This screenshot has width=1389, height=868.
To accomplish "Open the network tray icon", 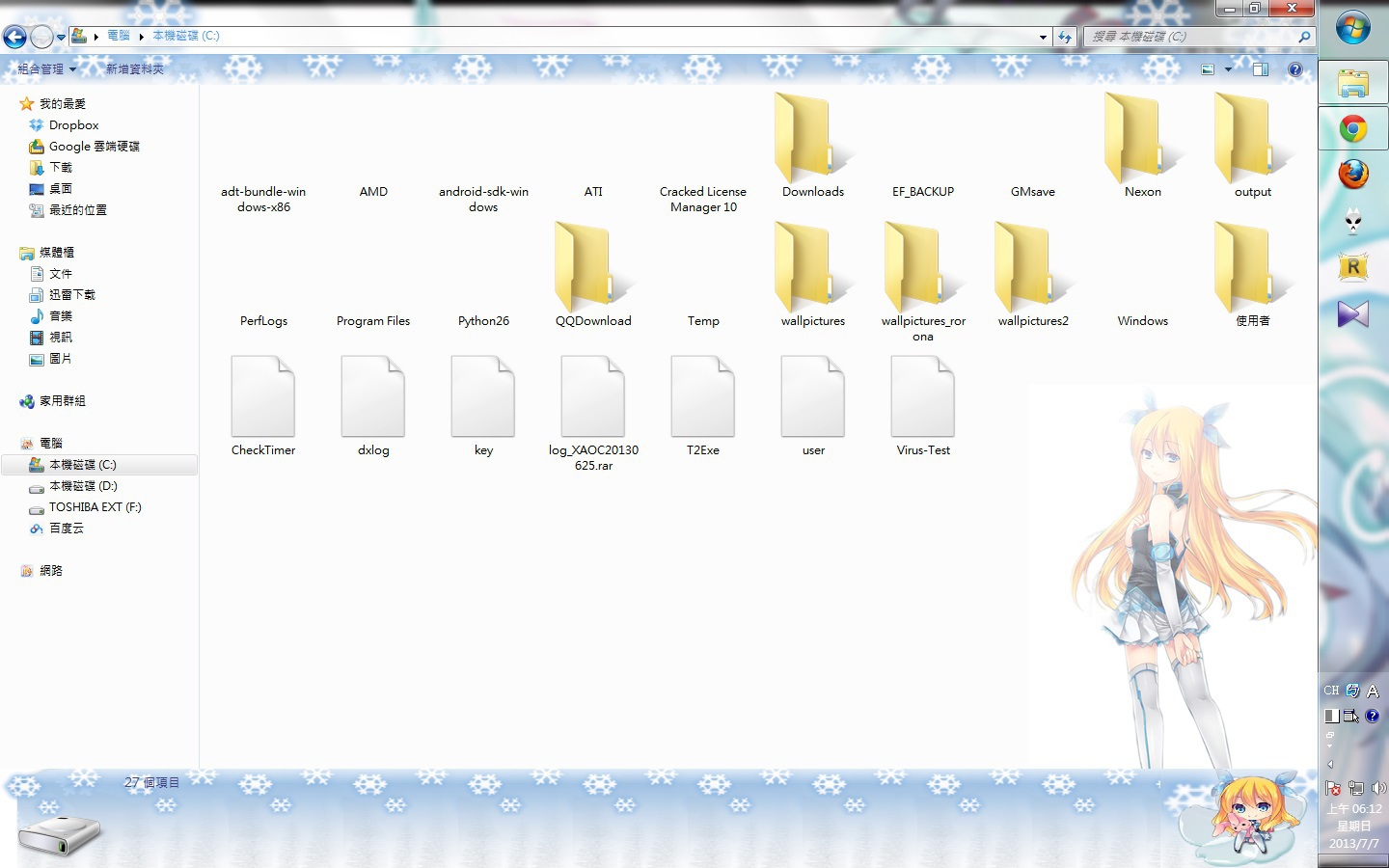I will pos(1356,788).
